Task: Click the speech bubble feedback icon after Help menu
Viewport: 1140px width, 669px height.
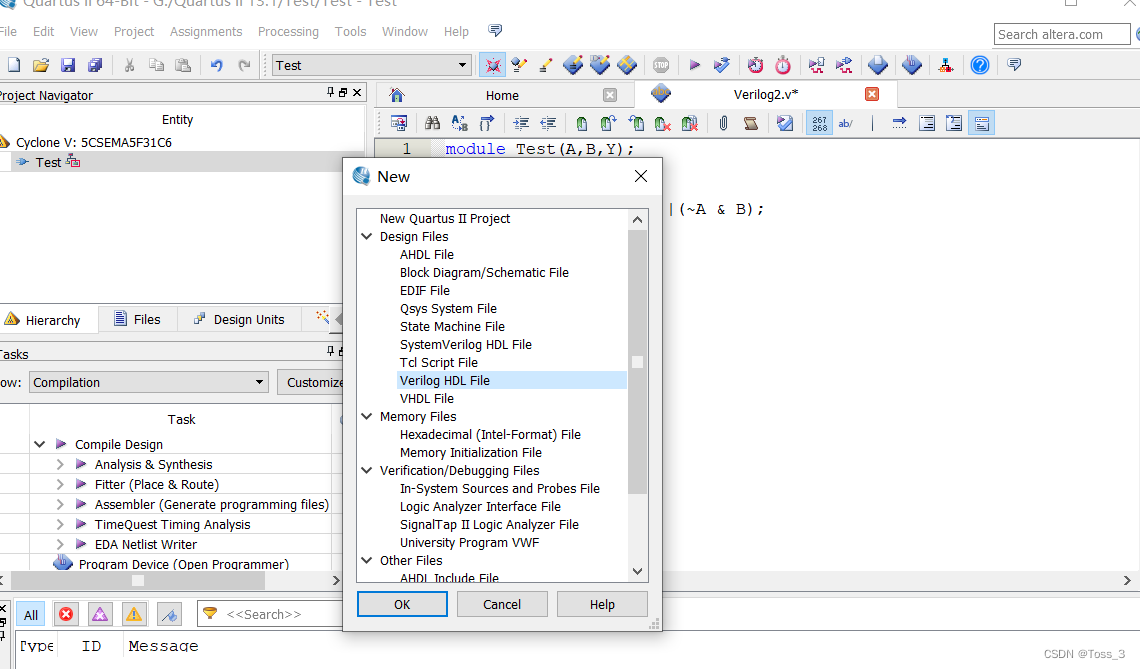Action: click(x=495, y=31)
